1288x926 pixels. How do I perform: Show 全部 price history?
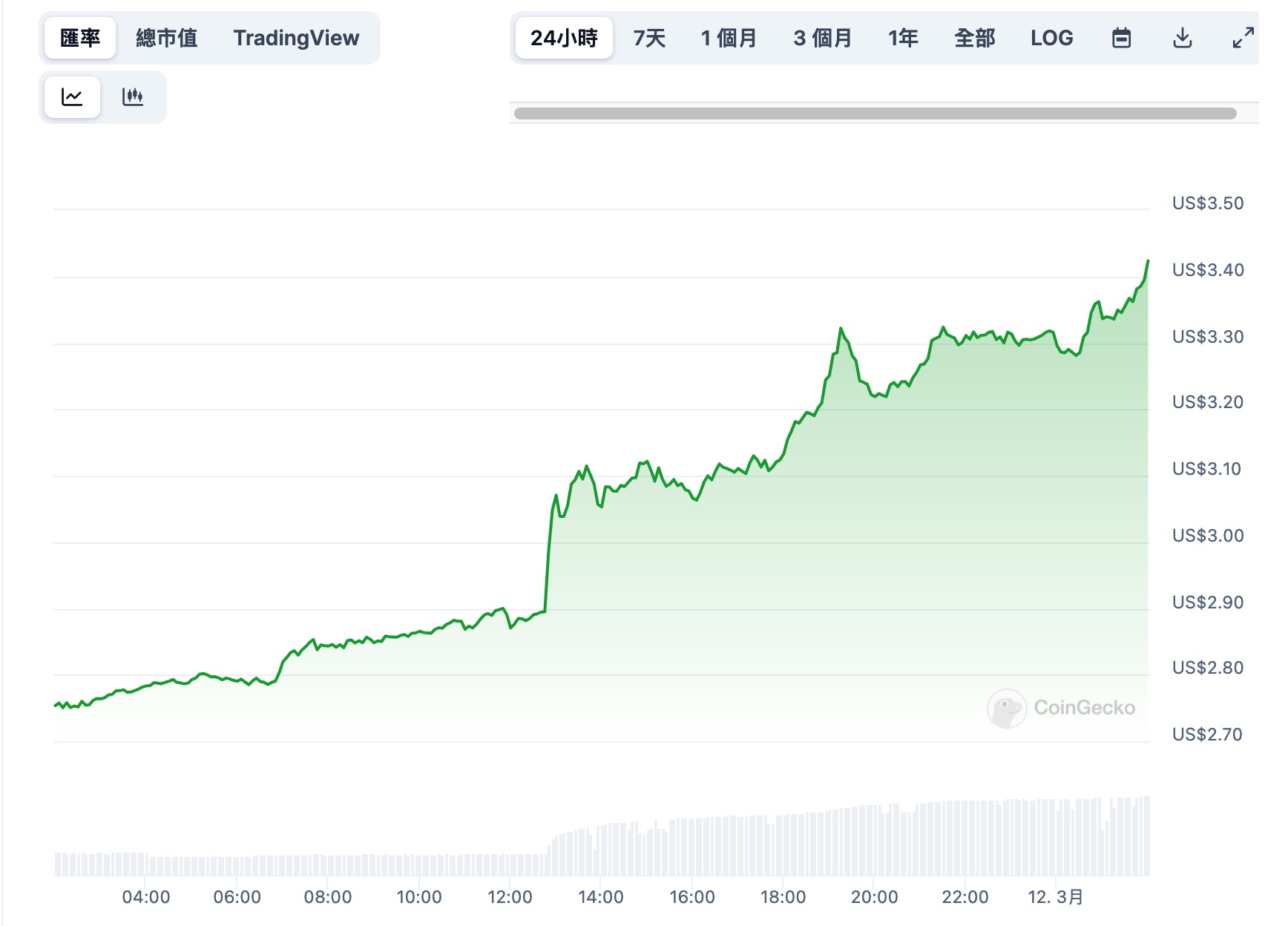tap(974, 38)
